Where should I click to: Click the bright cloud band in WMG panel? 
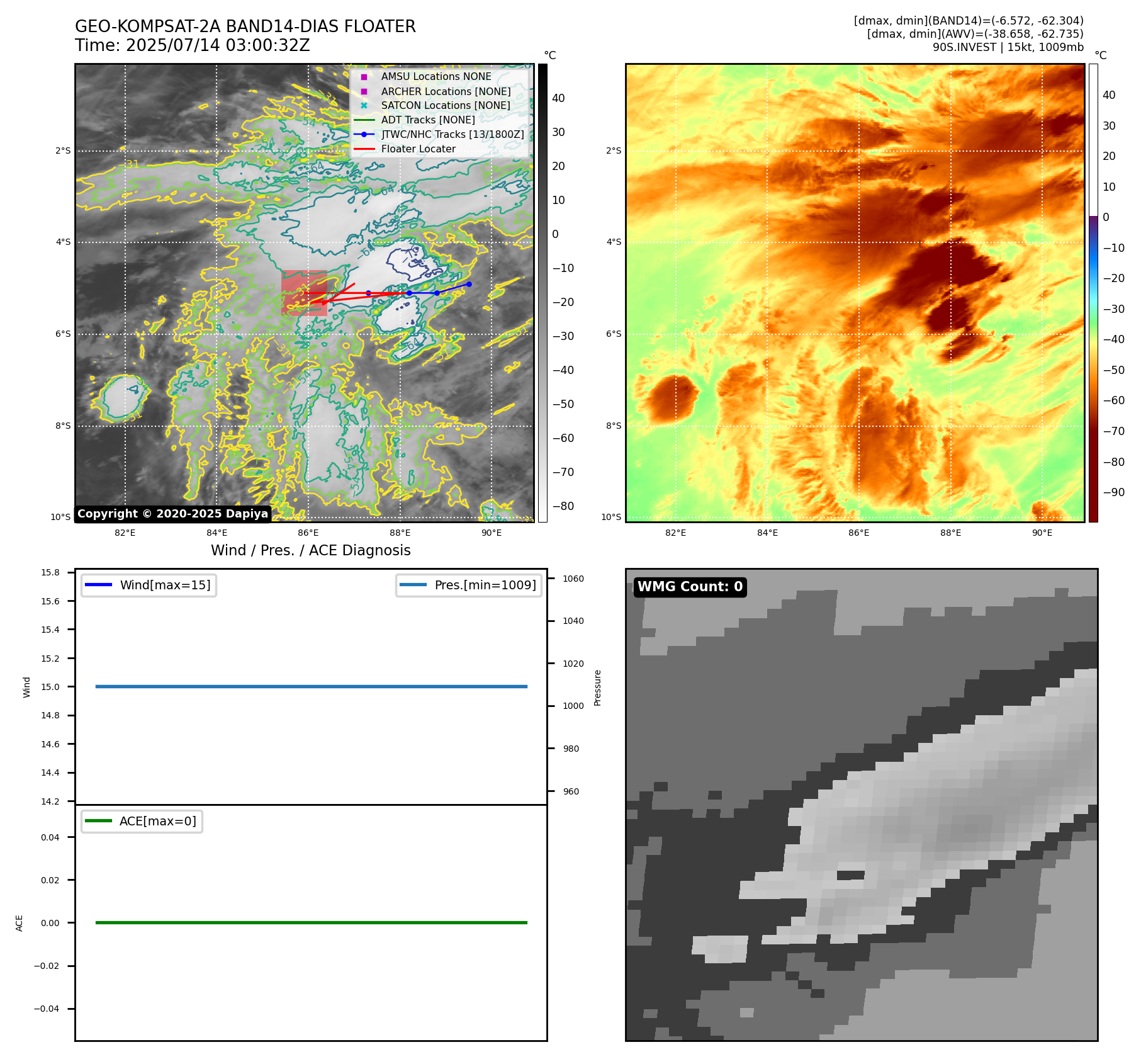[x=931, y=818]
